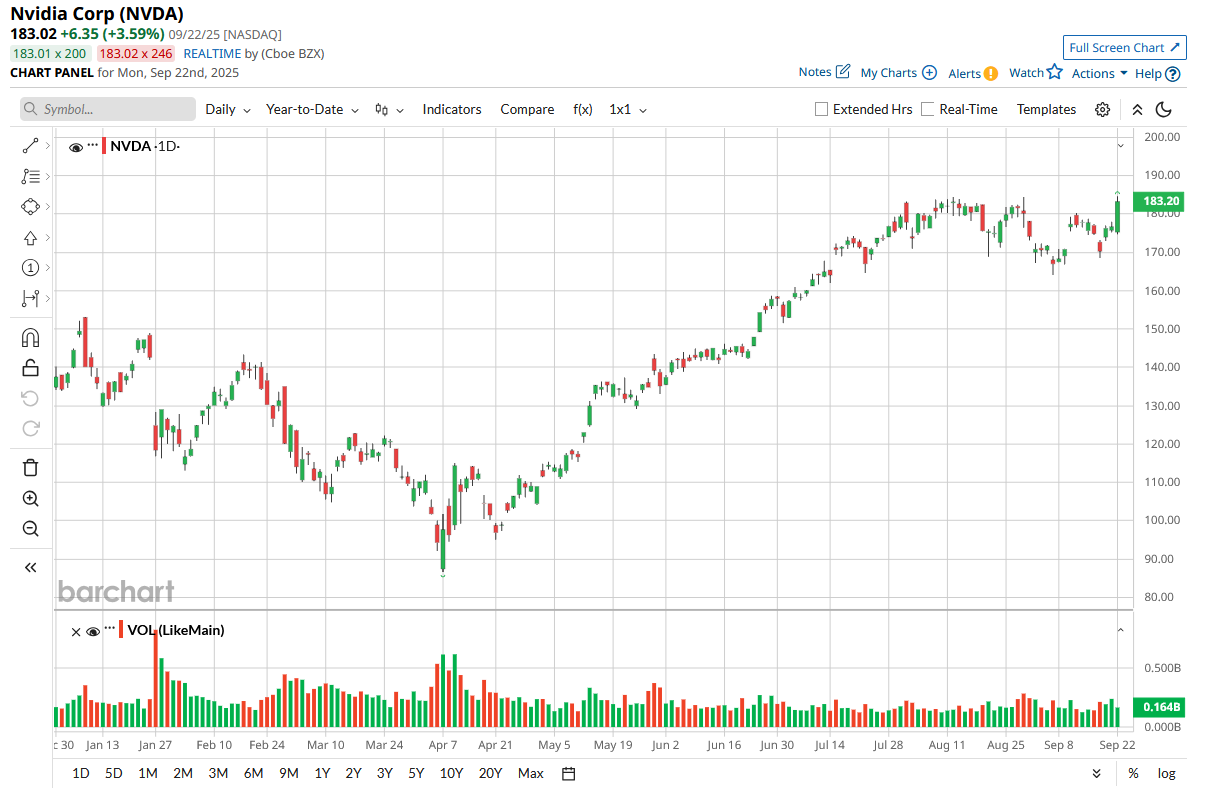Click the redo arrow icon
This screenshot has height=793, width=1210.
click(30, 428)
